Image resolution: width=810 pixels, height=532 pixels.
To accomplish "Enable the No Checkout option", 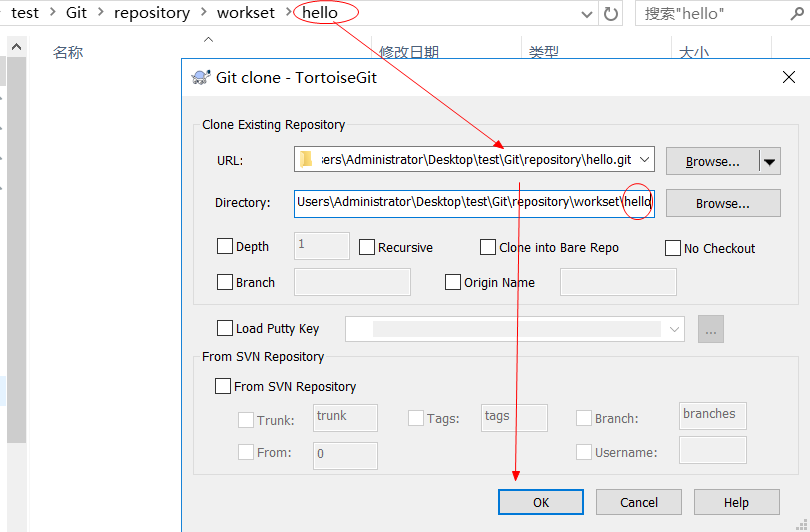I will (x=673, y=248).
